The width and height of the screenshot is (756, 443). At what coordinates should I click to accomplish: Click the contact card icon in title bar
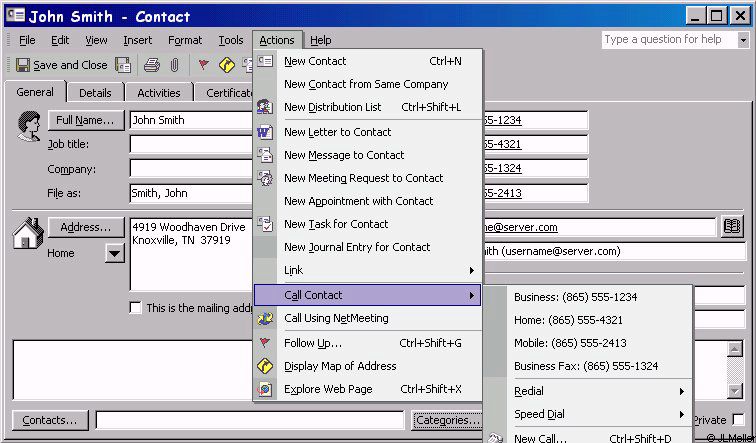(15, 15)
